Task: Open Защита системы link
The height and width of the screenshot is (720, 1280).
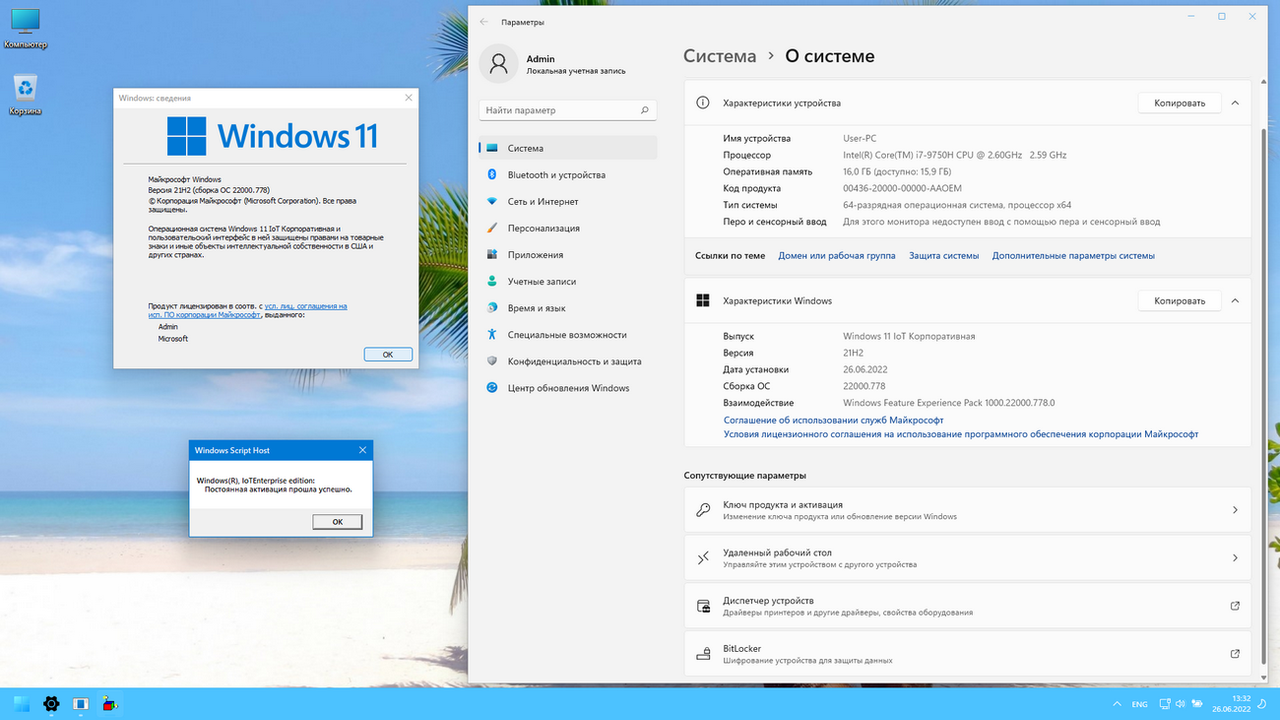Action: [x=944, y=256]
